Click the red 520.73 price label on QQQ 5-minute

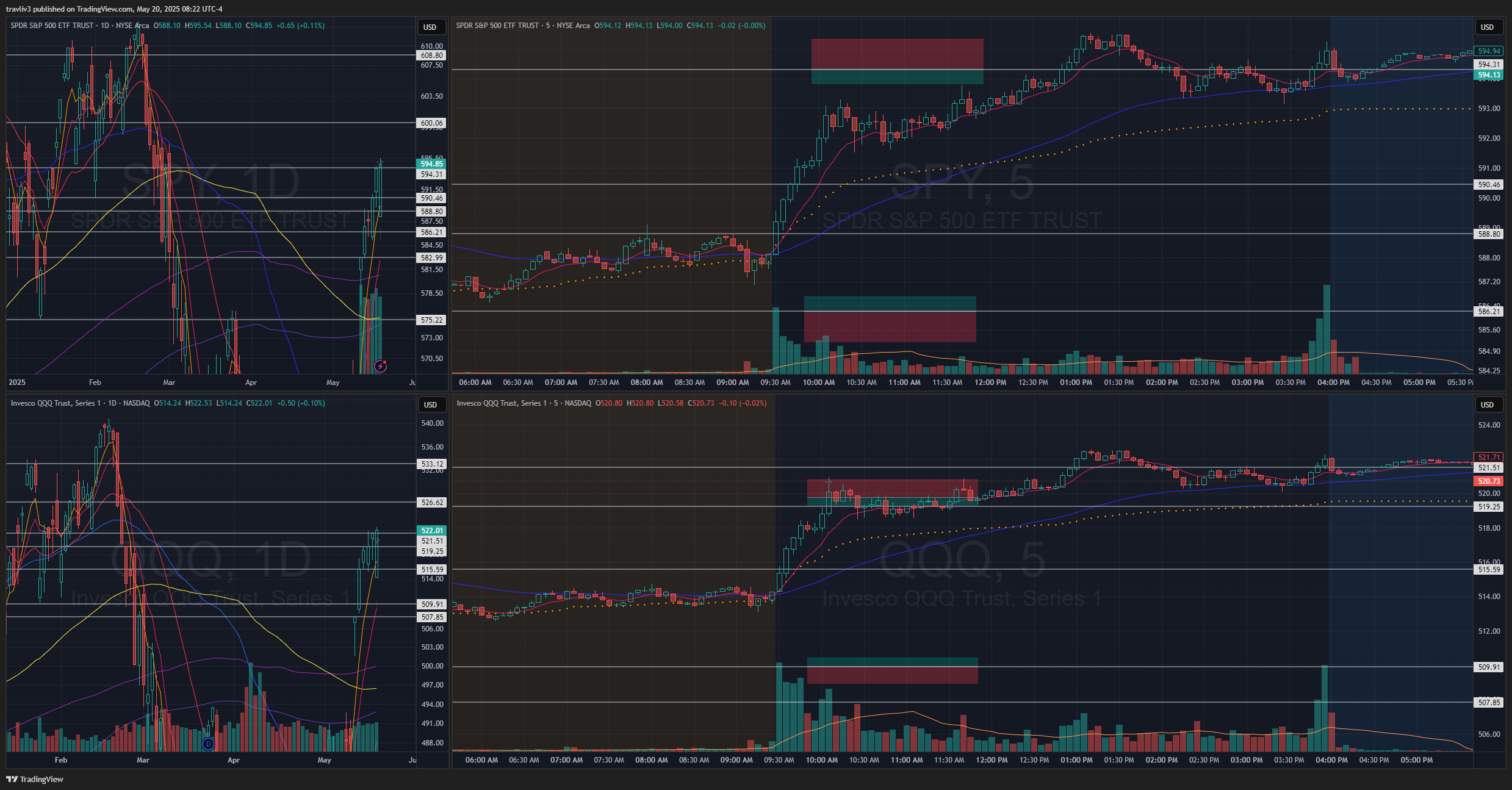1488,481
